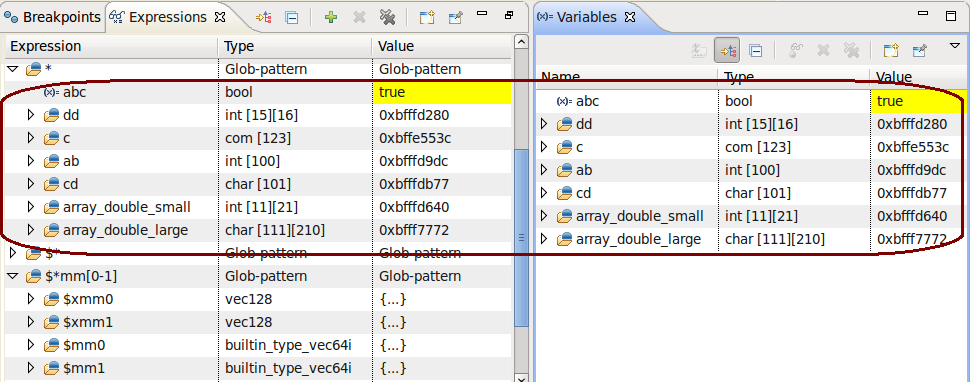Screen dimensions: 970x382
Task: Click Value column header in Variables view
Action: [x=918, y=77]
